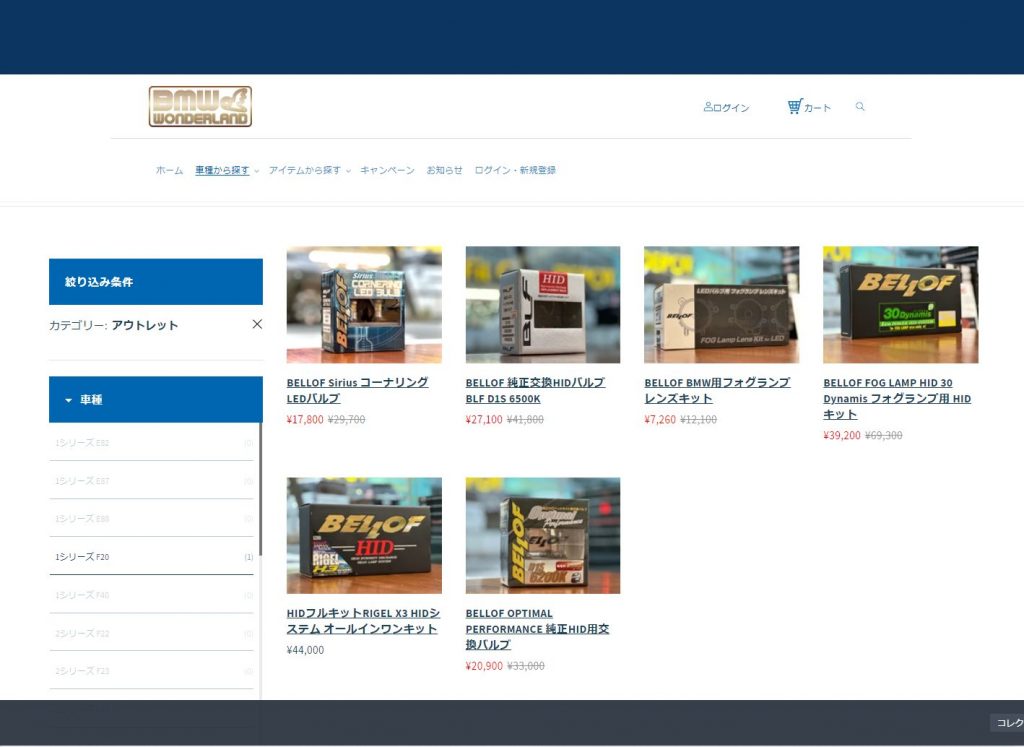Select the 1シリーズ E87 filter row
The height and width of the screenshot is (747, 1024).
coord(152,481)
